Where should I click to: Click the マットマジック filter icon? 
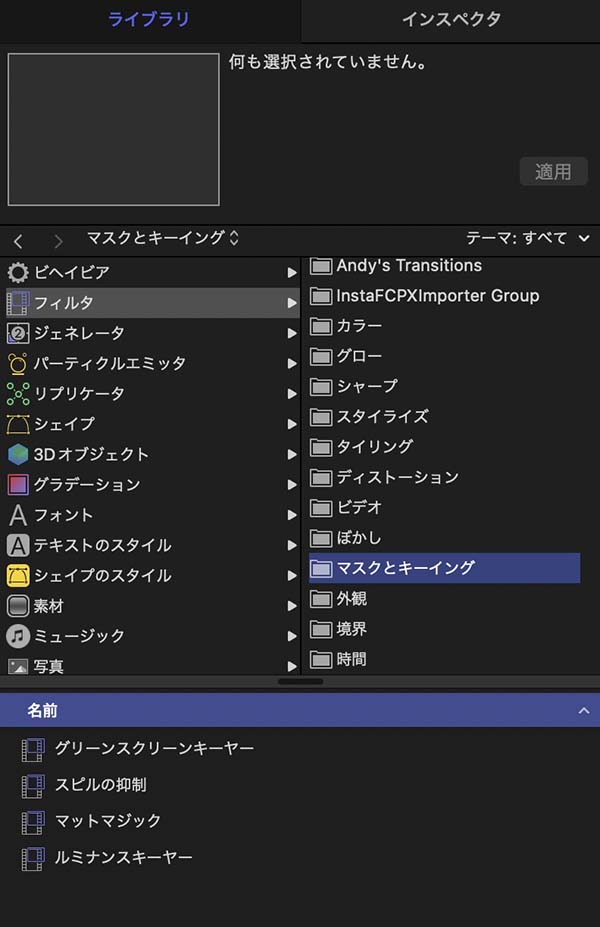pyautogui.click(x=33, y=822)
